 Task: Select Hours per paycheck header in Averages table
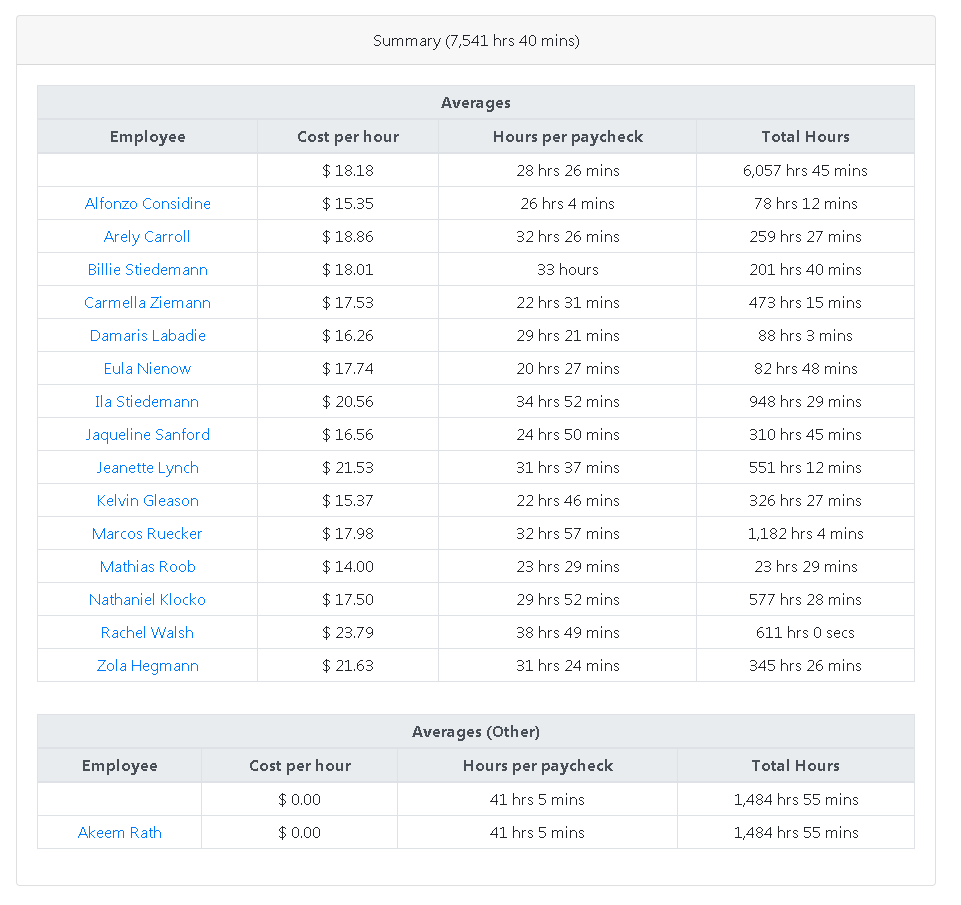(x=567, y=137)
